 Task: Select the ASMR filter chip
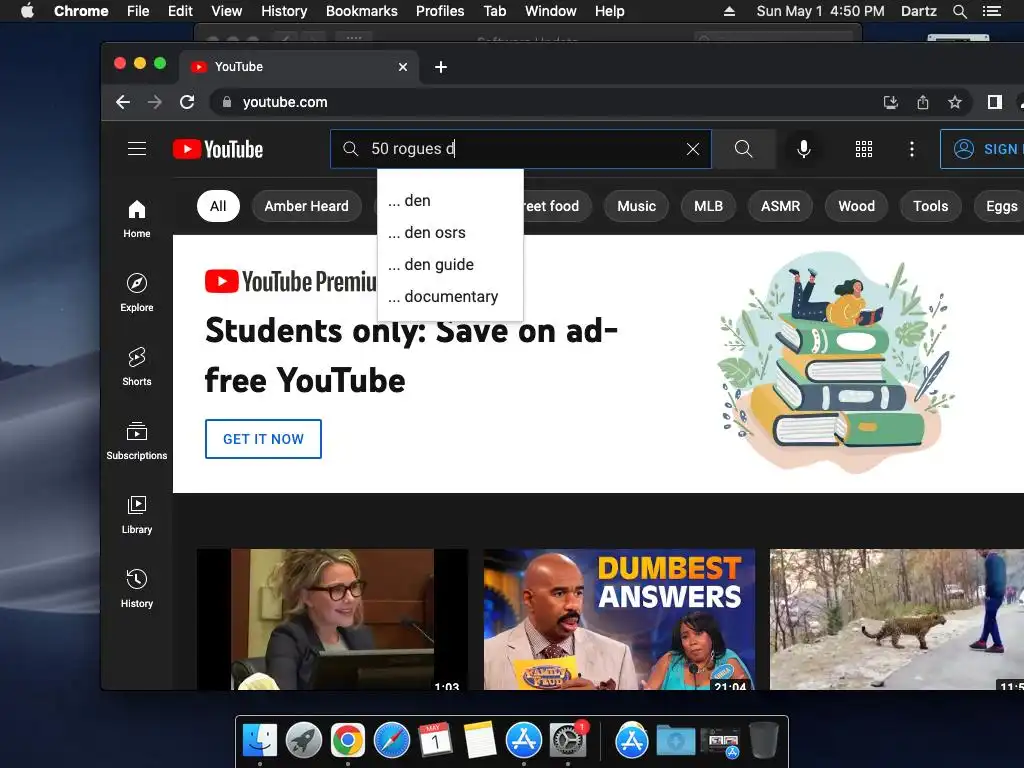pos(780,206)
